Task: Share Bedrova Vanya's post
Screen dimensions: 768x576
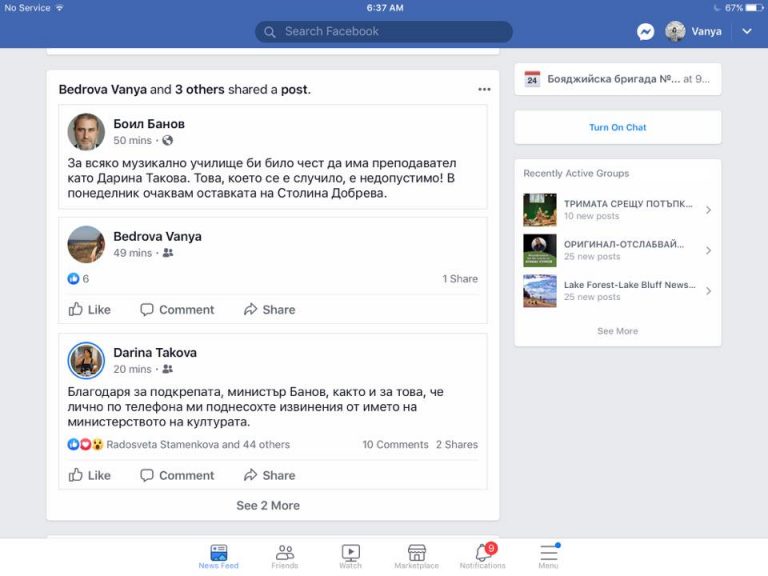Action: click(x=269, y=310)
